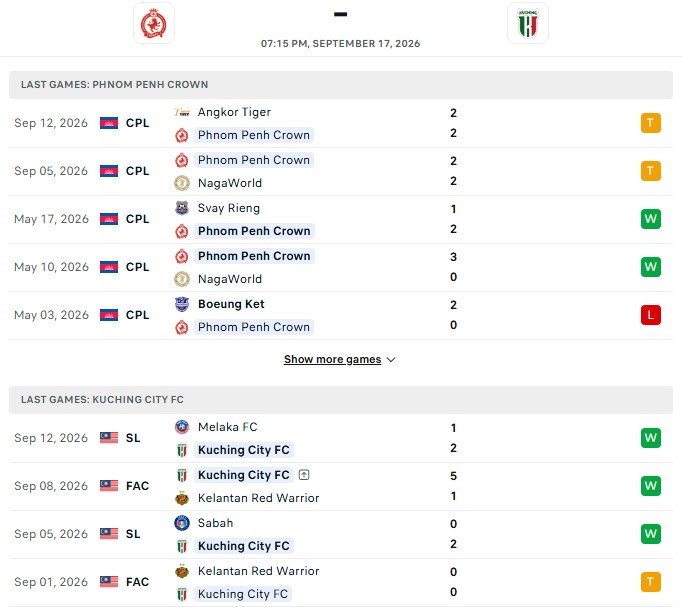
Task: Click the green W badge for May 17 match
Action: click(x=651, y=219)
